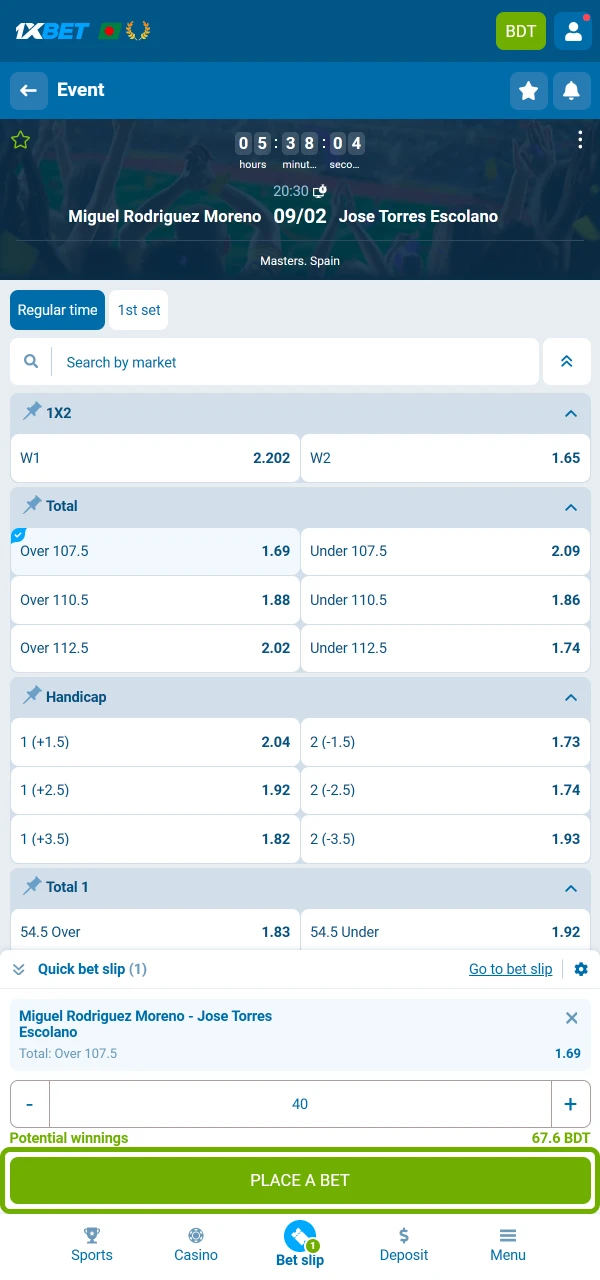The width and height of the screenshot is (600, 1280).
Task: Open Deposit from bottom navigation
Action: [404, 1244]
